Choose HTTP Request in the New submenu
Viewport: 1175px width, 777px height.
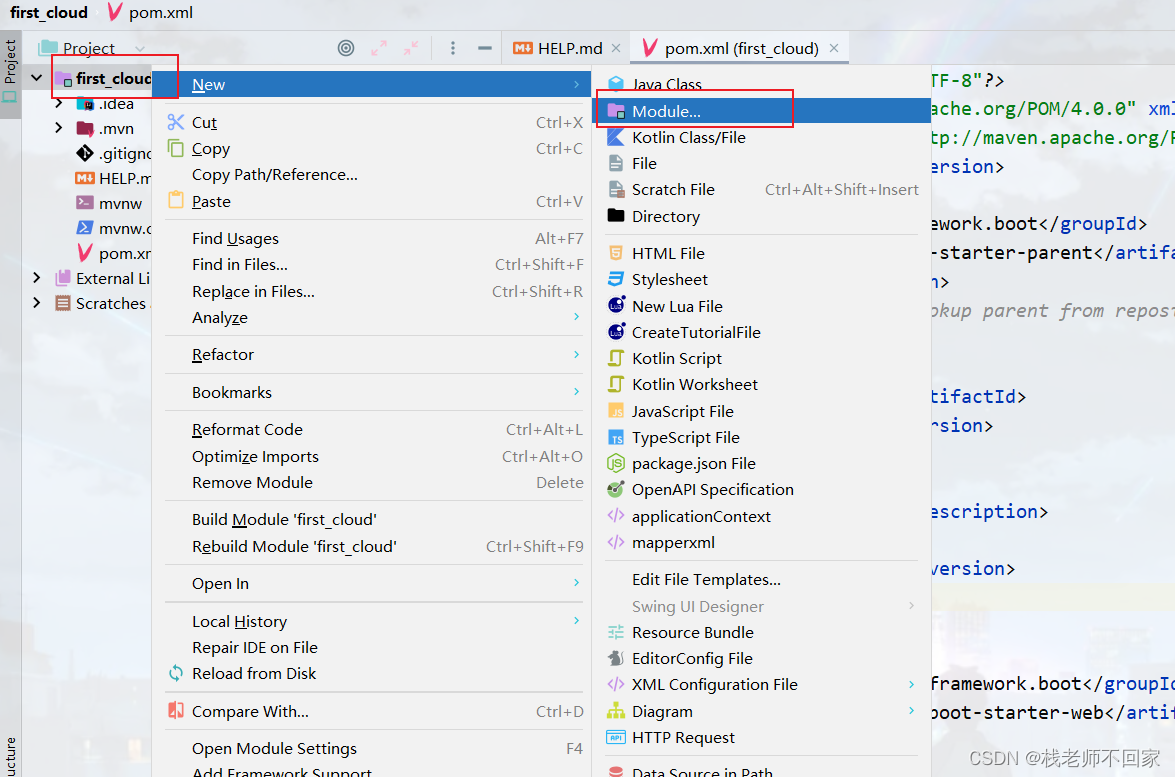tap(762, 737)
